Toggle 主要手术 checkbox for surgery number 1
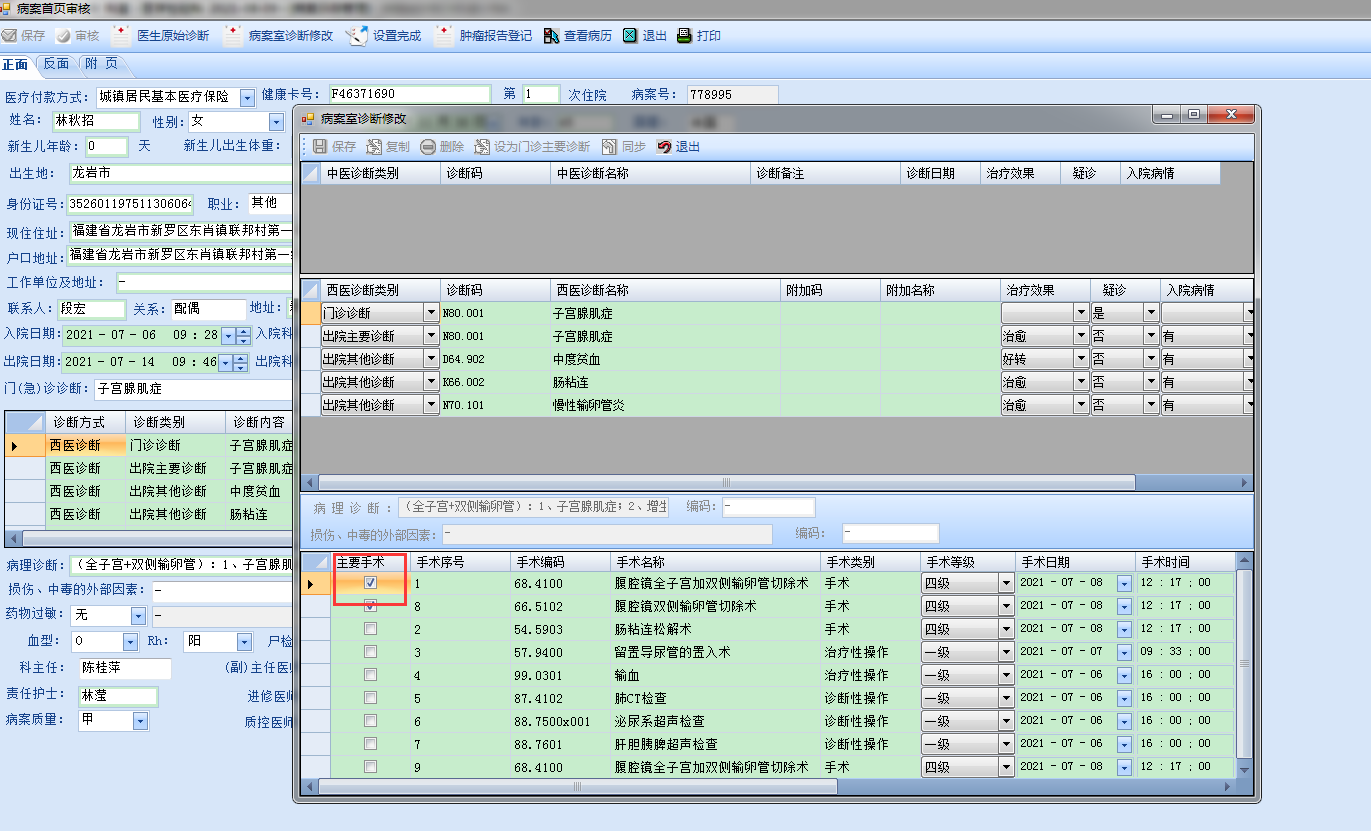1371x831 pixels. pyautogui.click(x=371, y=582)
